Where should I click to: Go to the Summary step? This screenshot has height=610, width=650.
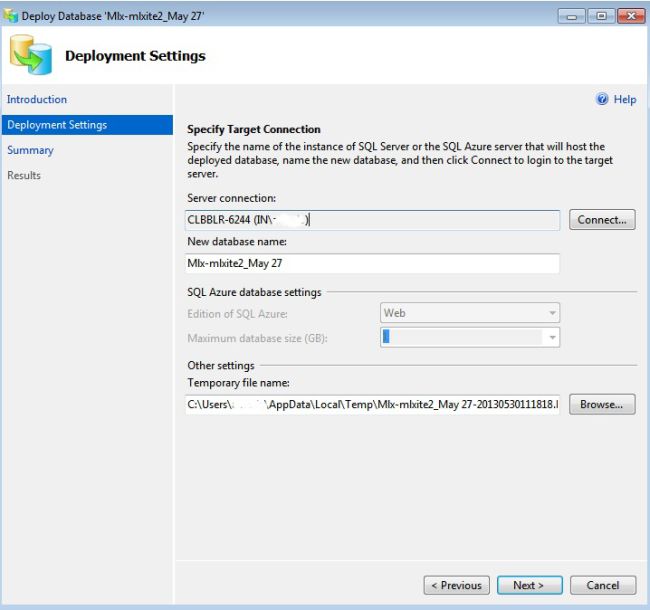(30, 150)
